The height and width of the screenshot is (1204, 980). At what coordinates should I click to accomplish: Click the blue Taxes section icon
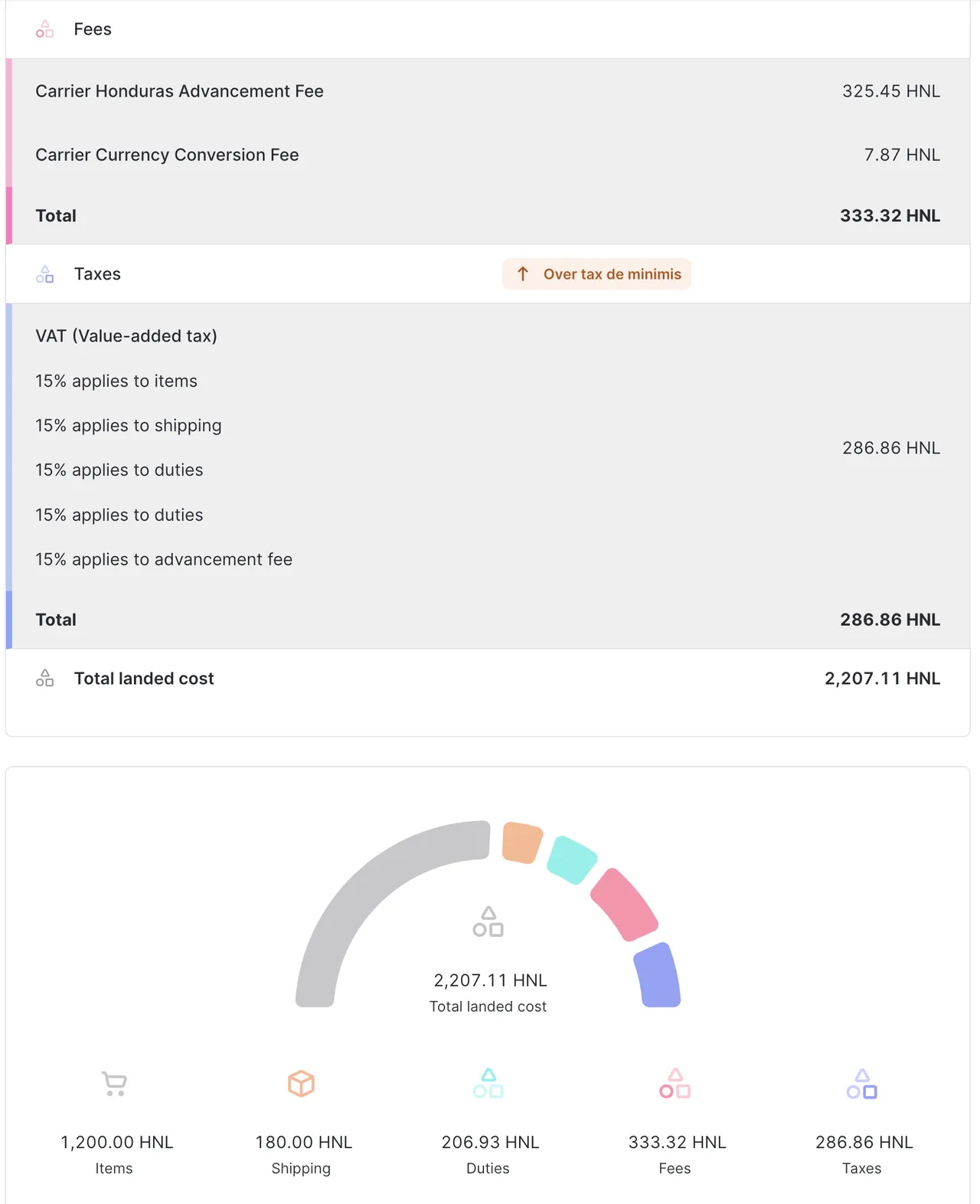click(44, 274)
